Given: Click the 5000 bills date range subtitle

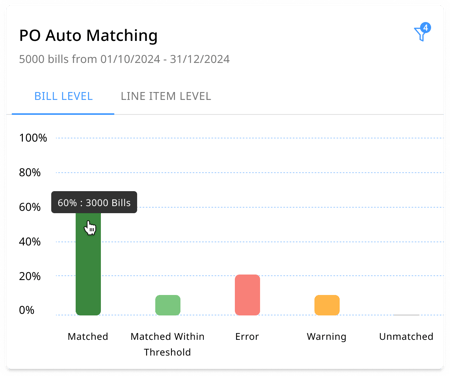Looking at the screenshot, I should (124, 59).
